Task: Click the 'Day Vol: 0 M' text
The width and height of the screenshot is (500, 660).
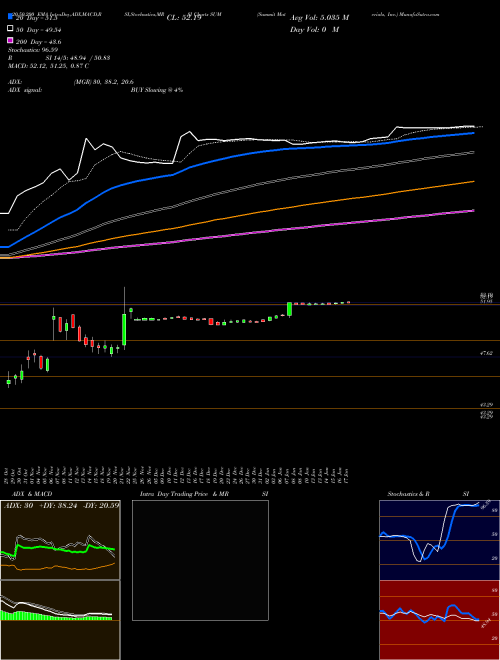Action: [x=314, y=29]
